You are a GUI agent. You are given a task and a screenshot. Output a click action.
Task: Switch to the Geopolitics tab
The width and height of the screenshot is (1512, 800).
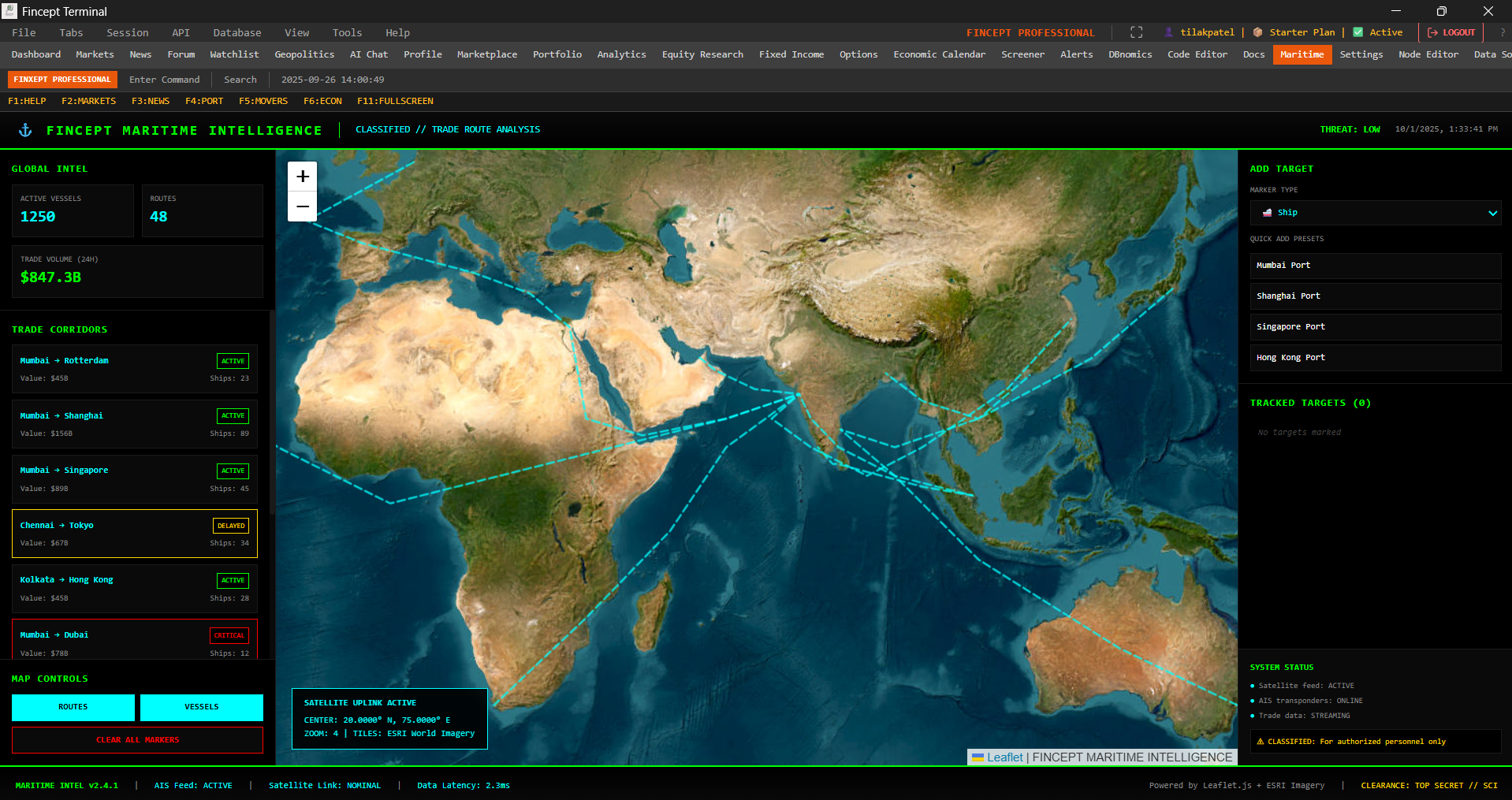tap(304, 54)
